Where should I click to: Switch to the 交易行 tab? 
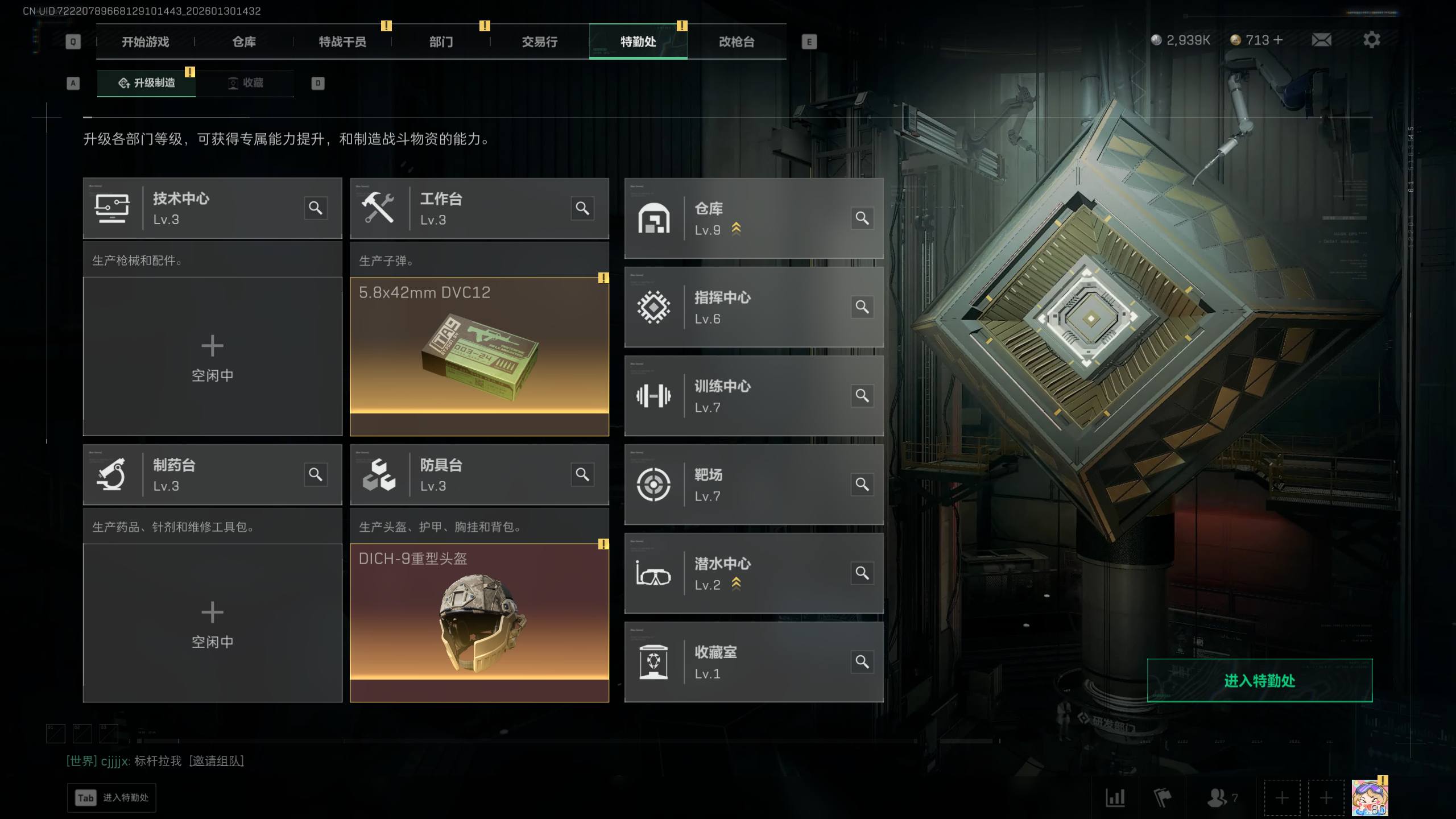tap(539, 42)
